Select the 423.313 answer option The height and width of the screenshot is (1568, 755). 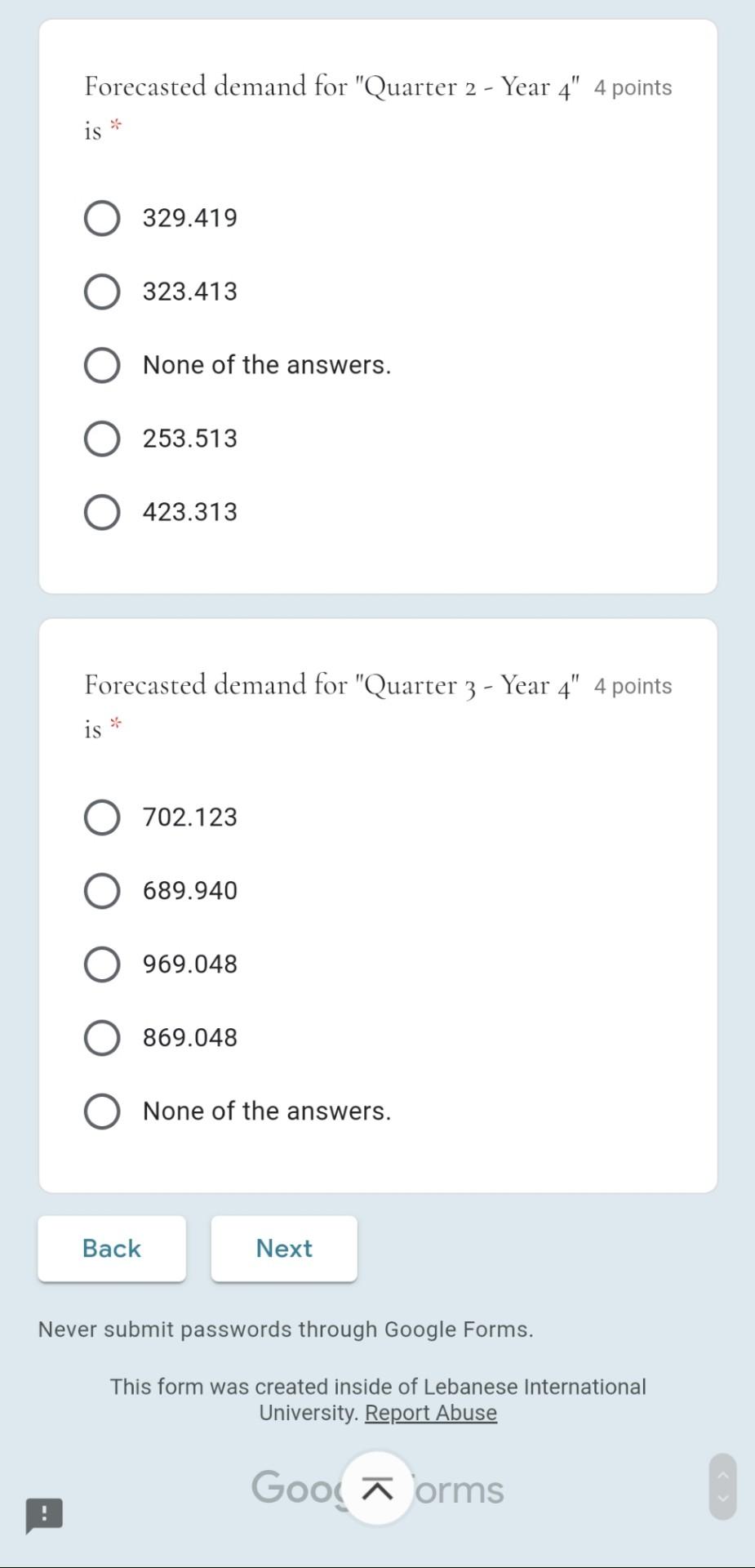(x=101, y=512)
